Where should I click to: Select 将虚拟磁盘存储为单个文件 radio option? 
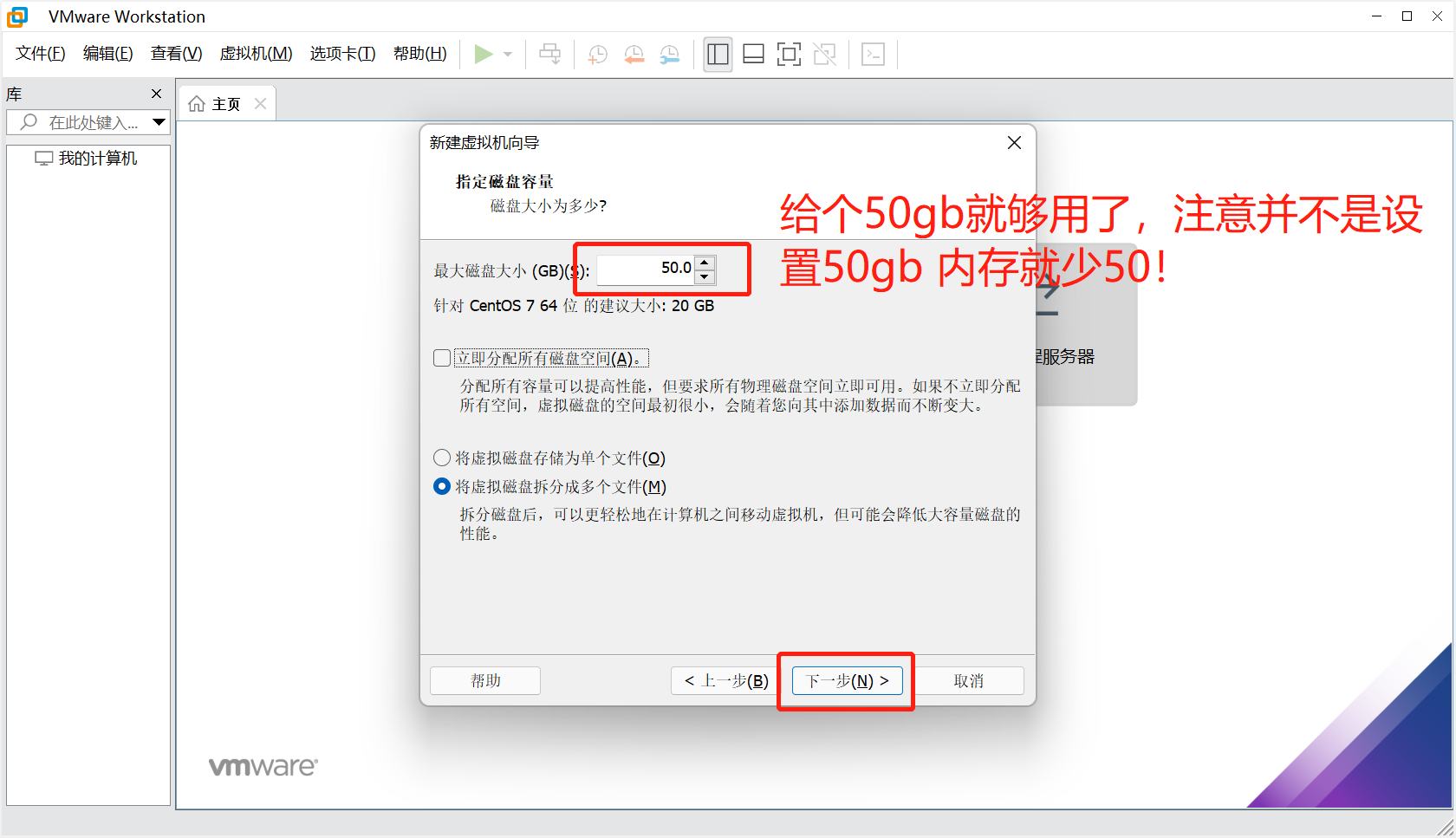pos(442,458)
